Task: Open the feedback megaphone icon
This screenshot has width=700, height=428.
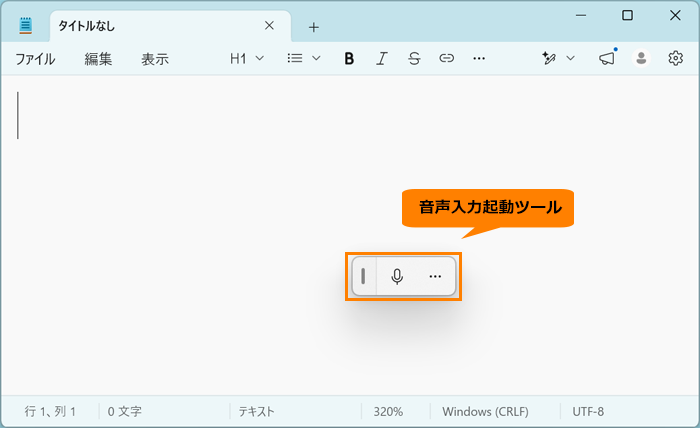Action: click(607, 58)
